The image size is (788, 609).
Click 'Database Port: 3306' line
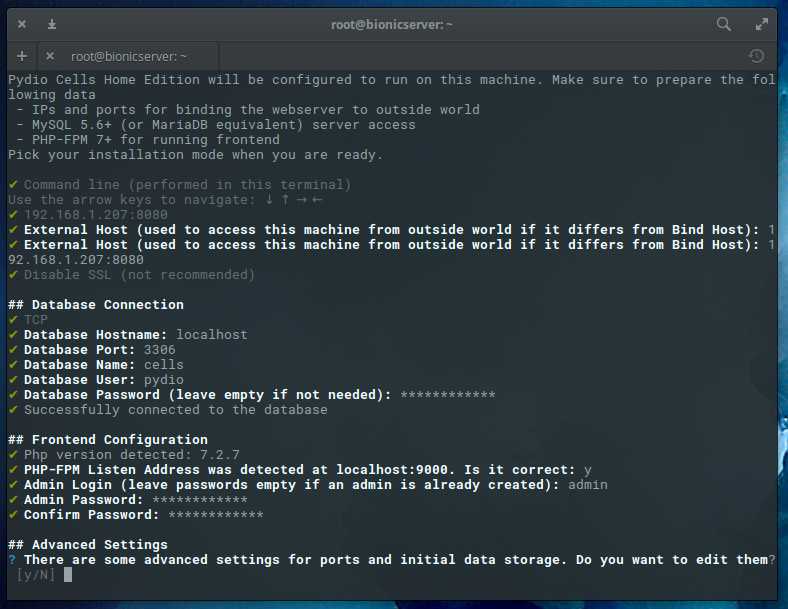92,350
